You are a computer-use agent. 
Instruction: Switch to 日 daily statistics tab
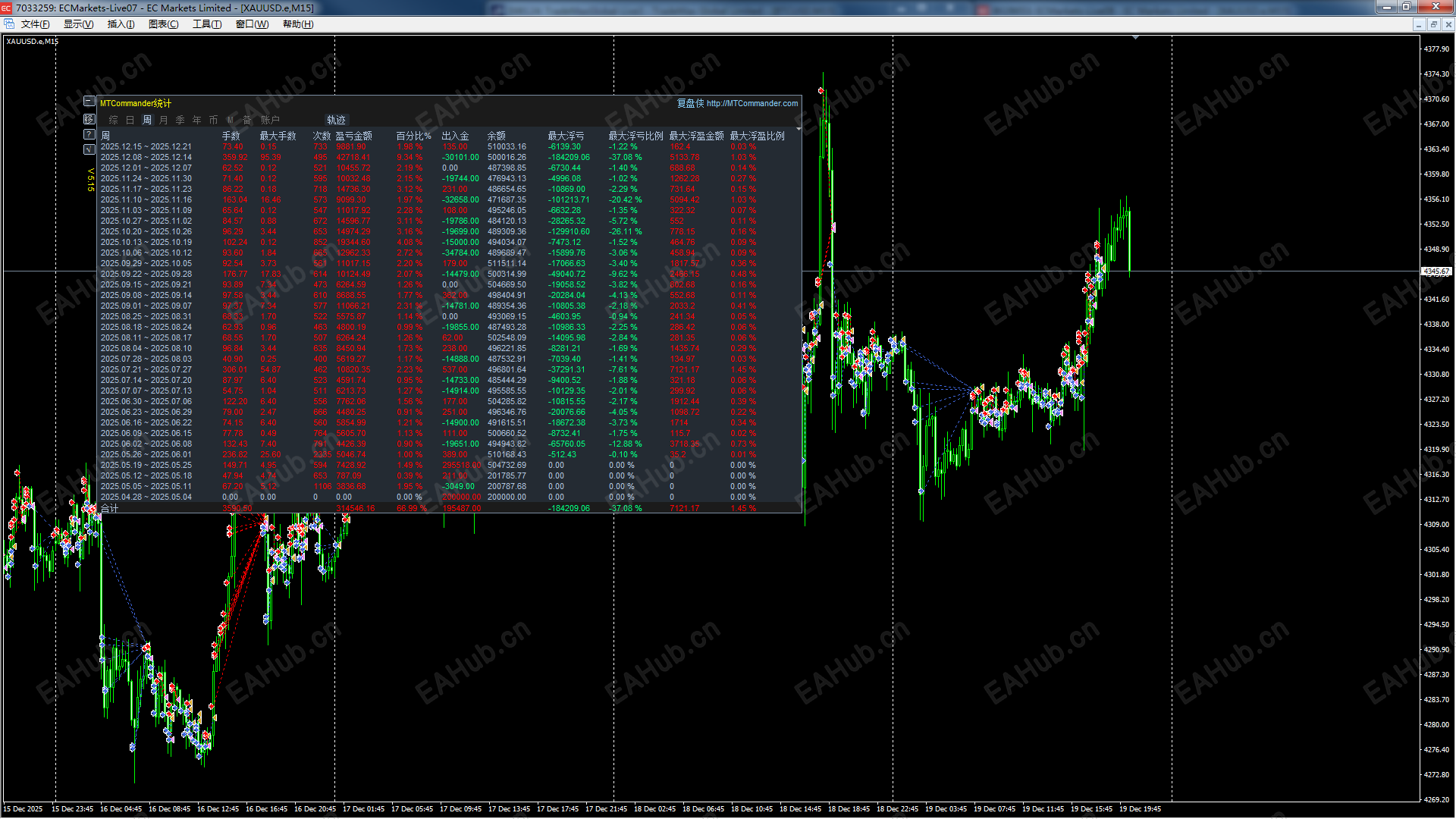(x=130, y=120)
